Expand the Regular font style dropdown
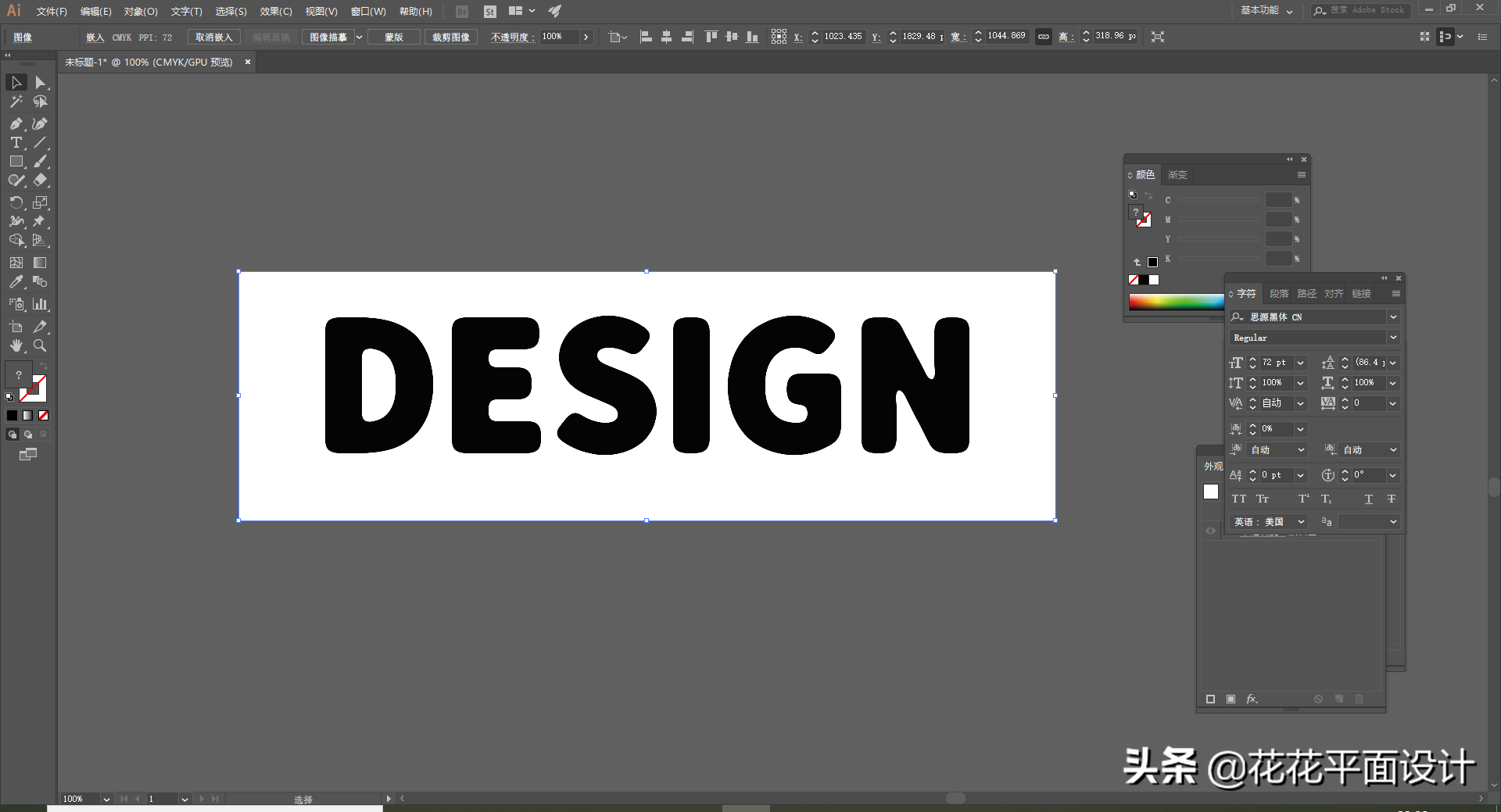Image resolution: width=1501 pixels, height=812 pixels. [x=1393, y=337]
